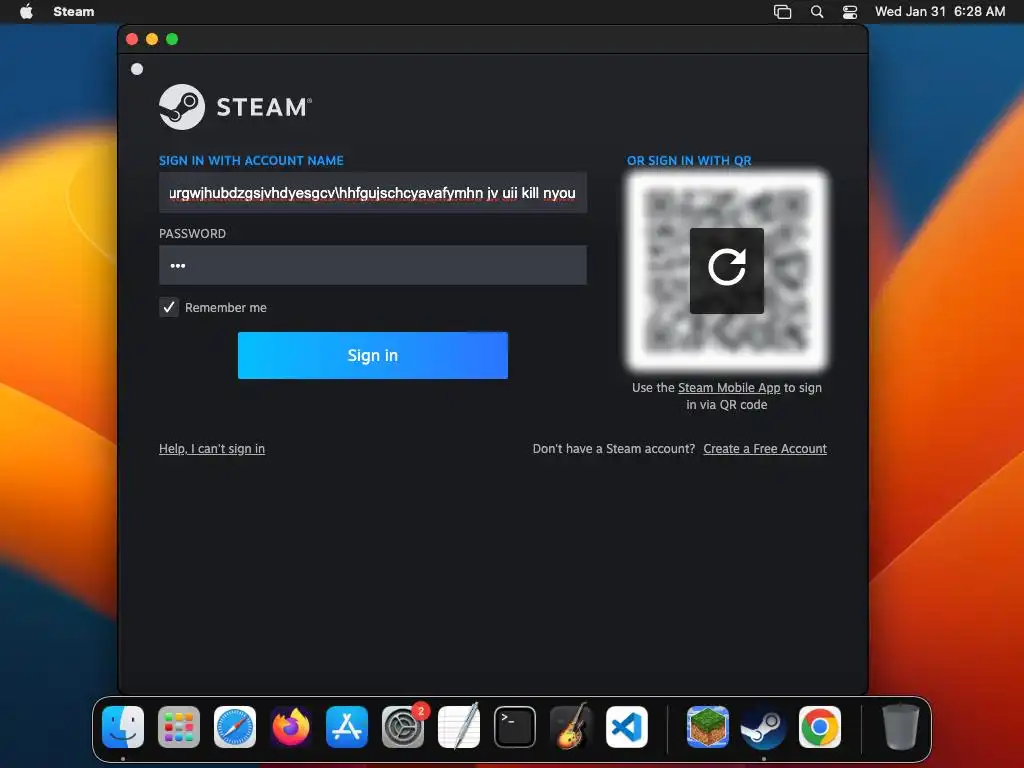Click the Steam logo in login window
Screen dimensions: 1024x768
click(235, 106)
